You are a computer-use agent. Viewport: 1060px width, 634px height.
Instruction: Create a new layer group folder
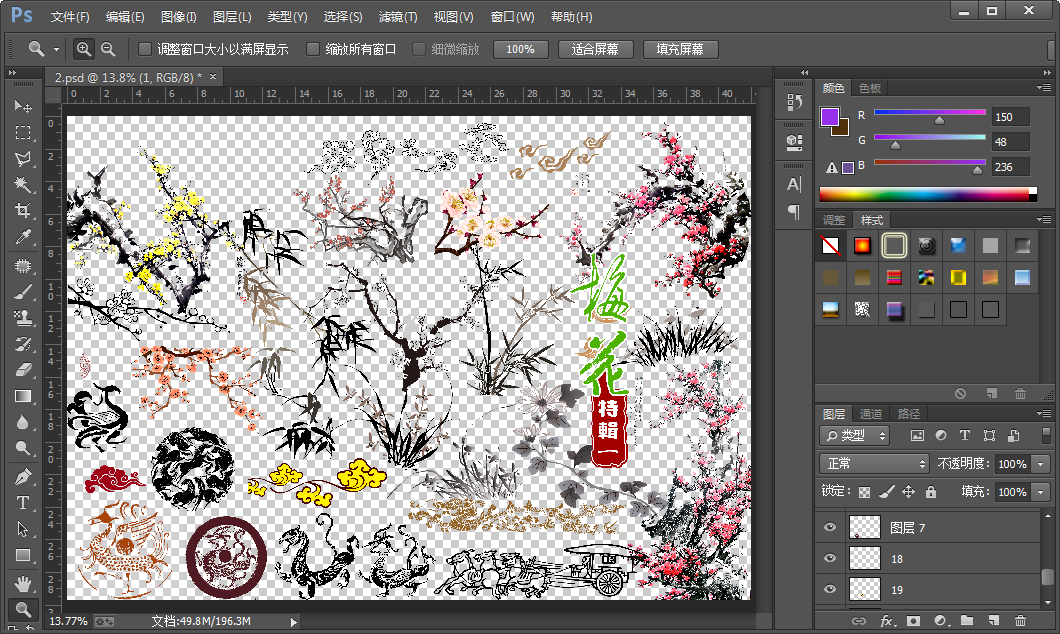coord(967,620)
